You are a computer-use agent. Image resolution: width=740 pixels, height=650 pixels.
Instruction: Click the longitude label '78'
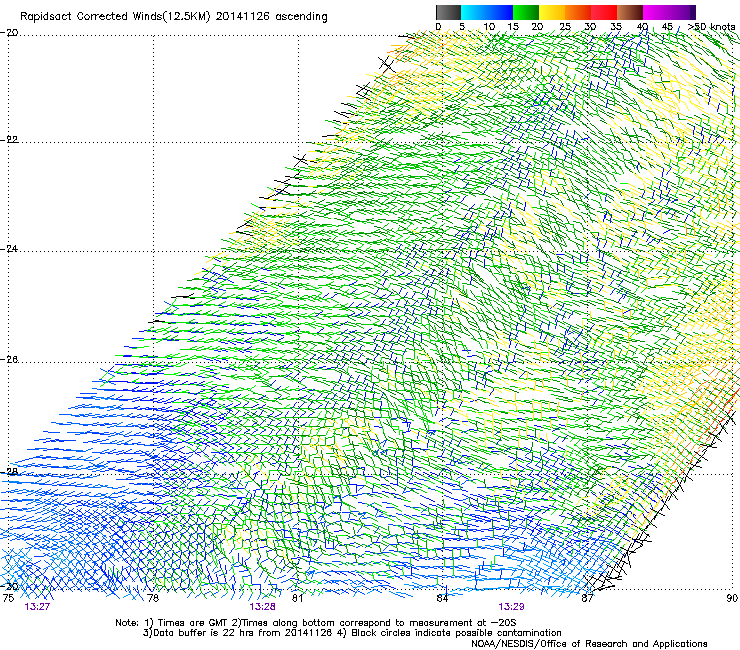point(153,598)
